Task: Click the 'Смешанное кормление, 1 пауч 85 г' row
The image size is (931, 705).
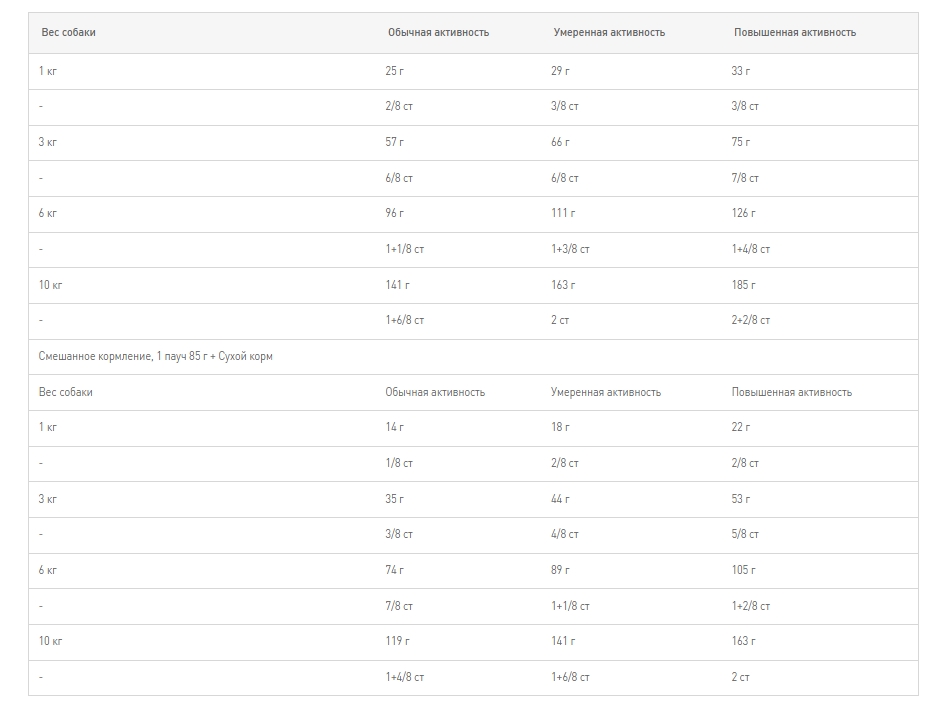Action: coord(155,357)
